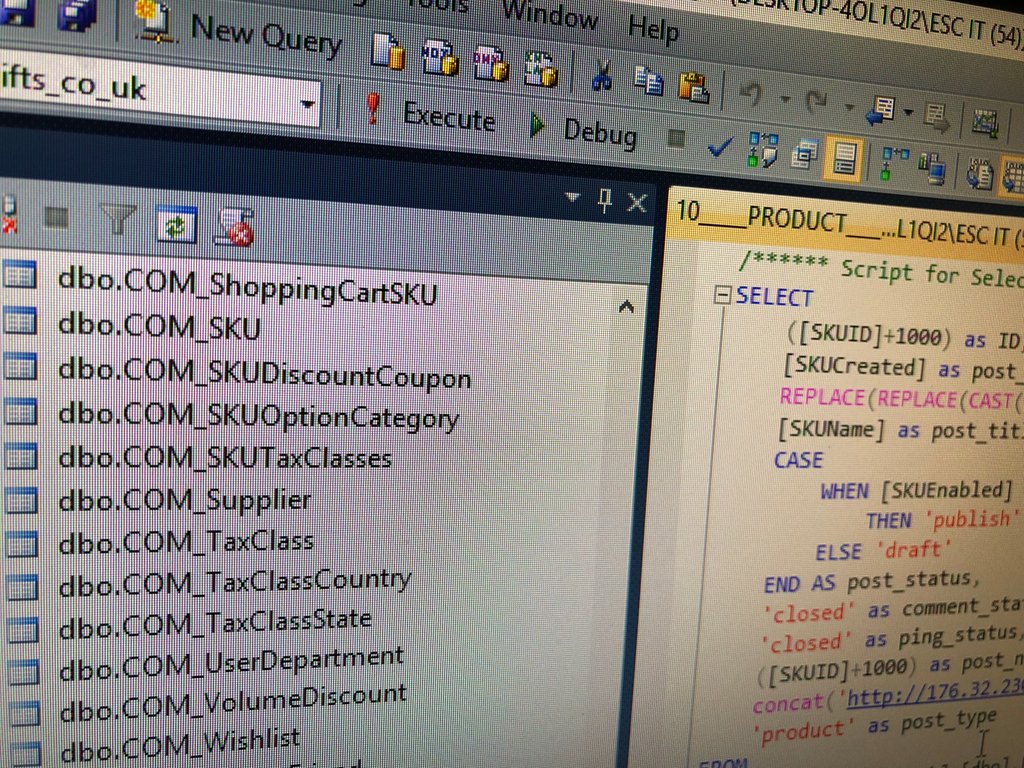Click the CASE keyword in the query
This screenshot has width=1024, height=768.
click(799, 460)
